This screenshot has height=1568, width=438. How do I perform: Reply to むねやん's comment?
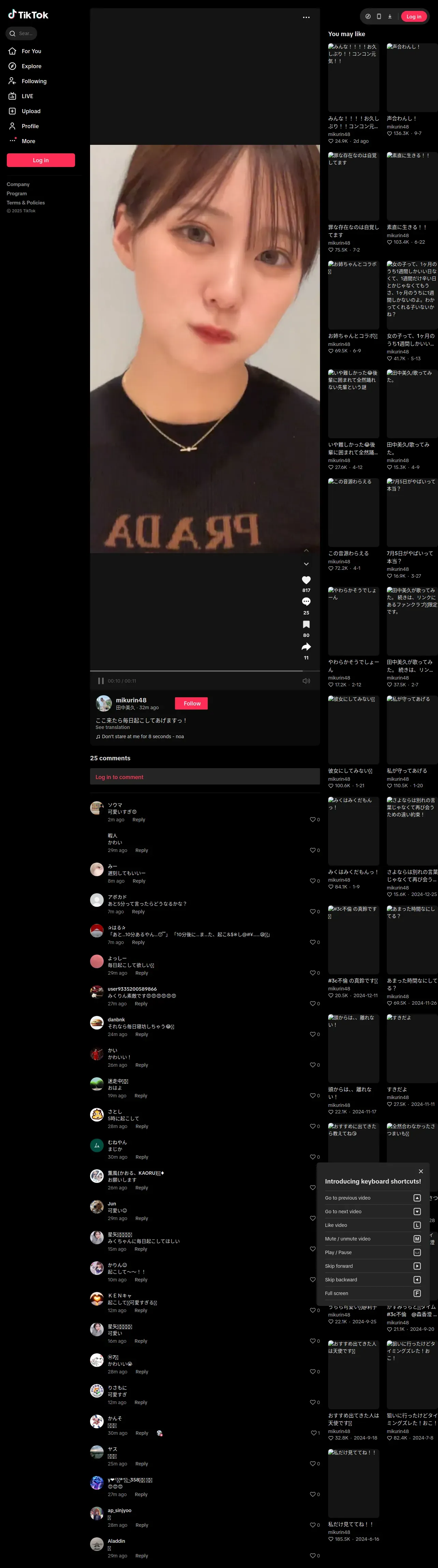point(141,1157)
